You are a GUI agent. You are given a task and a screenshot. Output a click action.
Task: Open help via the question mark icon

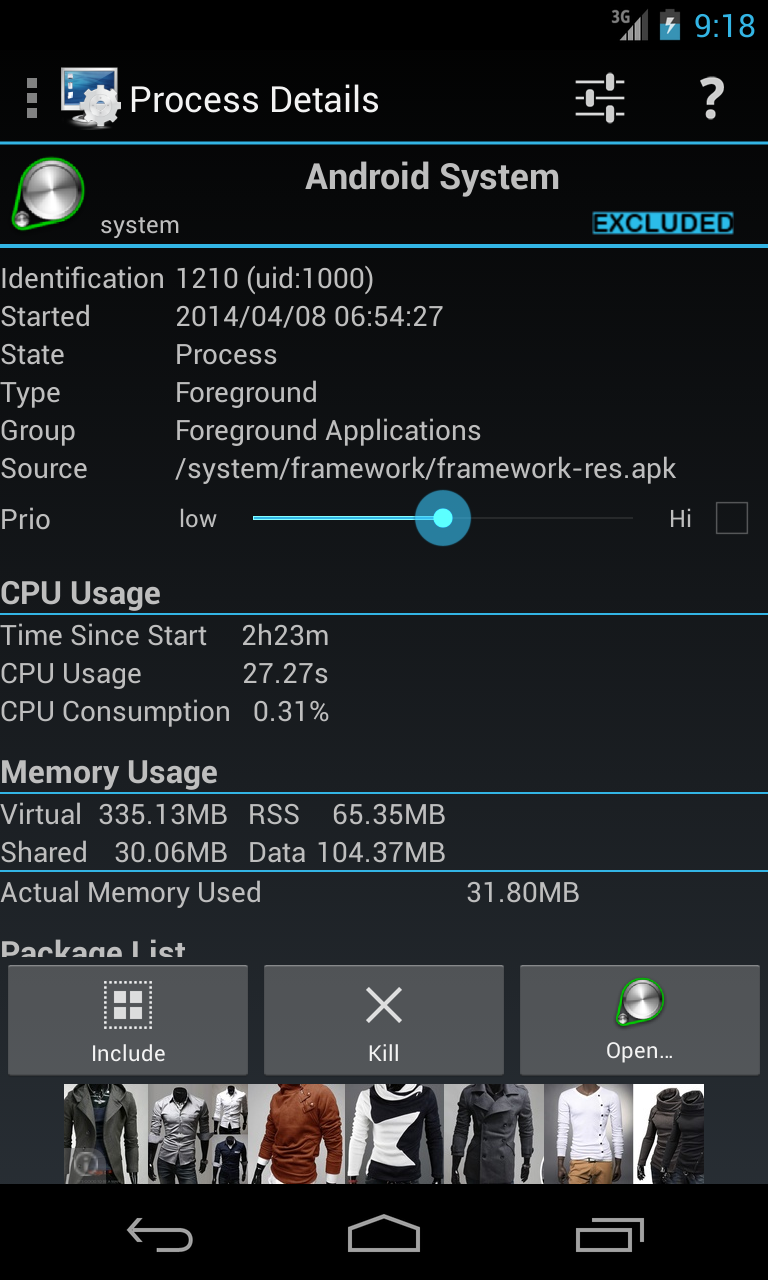(x=711, y=98)
